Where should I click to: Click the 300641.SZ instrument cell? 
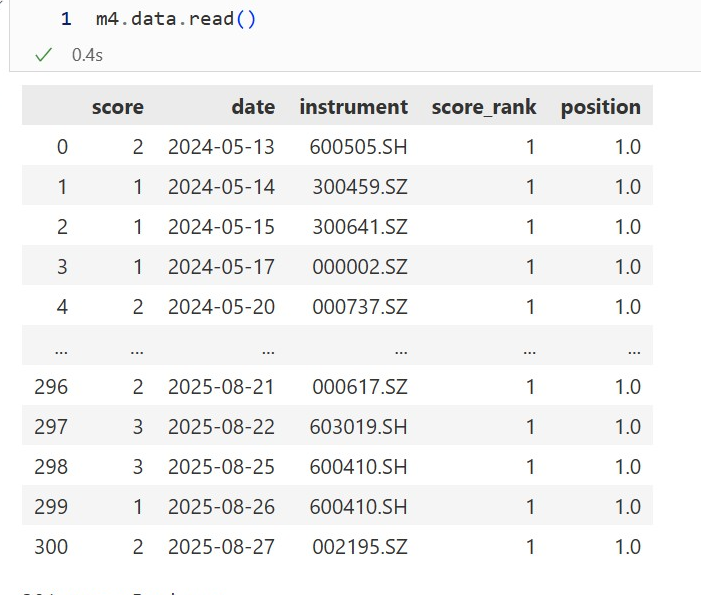tap(359, 227)
